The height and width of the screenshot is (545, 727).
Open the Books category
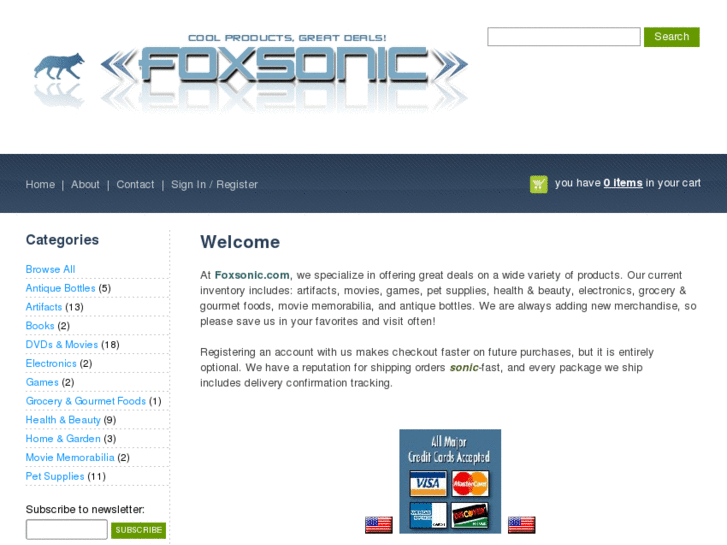40,326
